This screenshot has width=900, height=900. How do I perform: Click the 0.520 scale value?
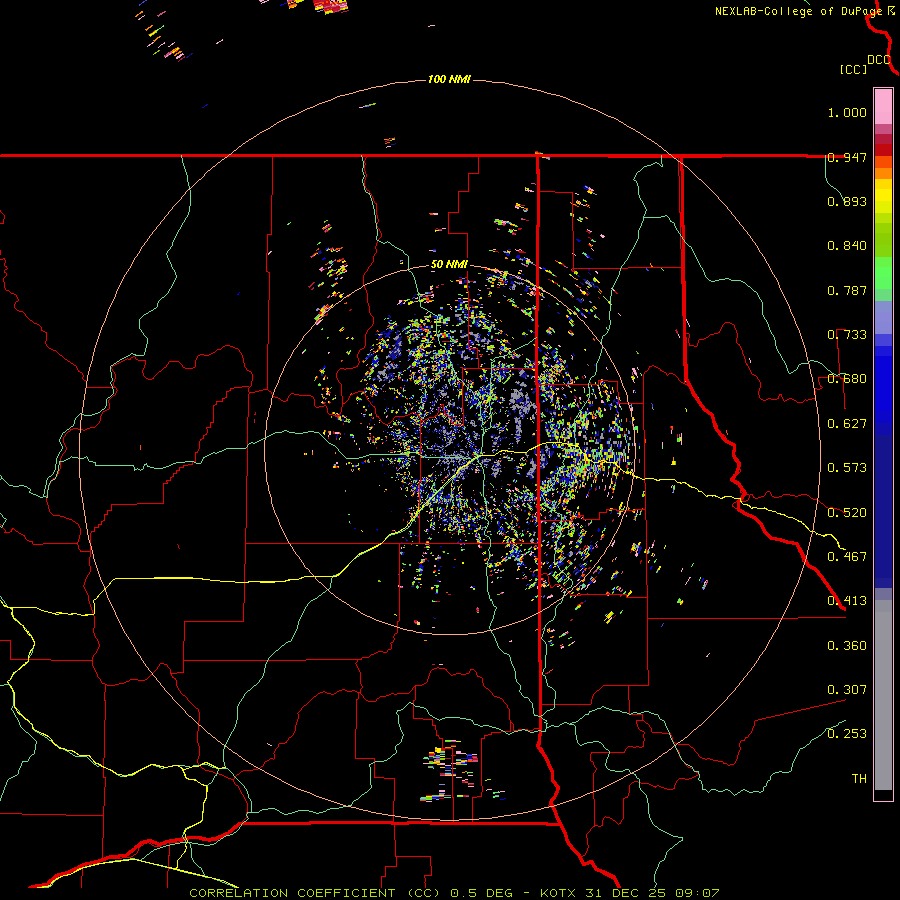point(847,512)
